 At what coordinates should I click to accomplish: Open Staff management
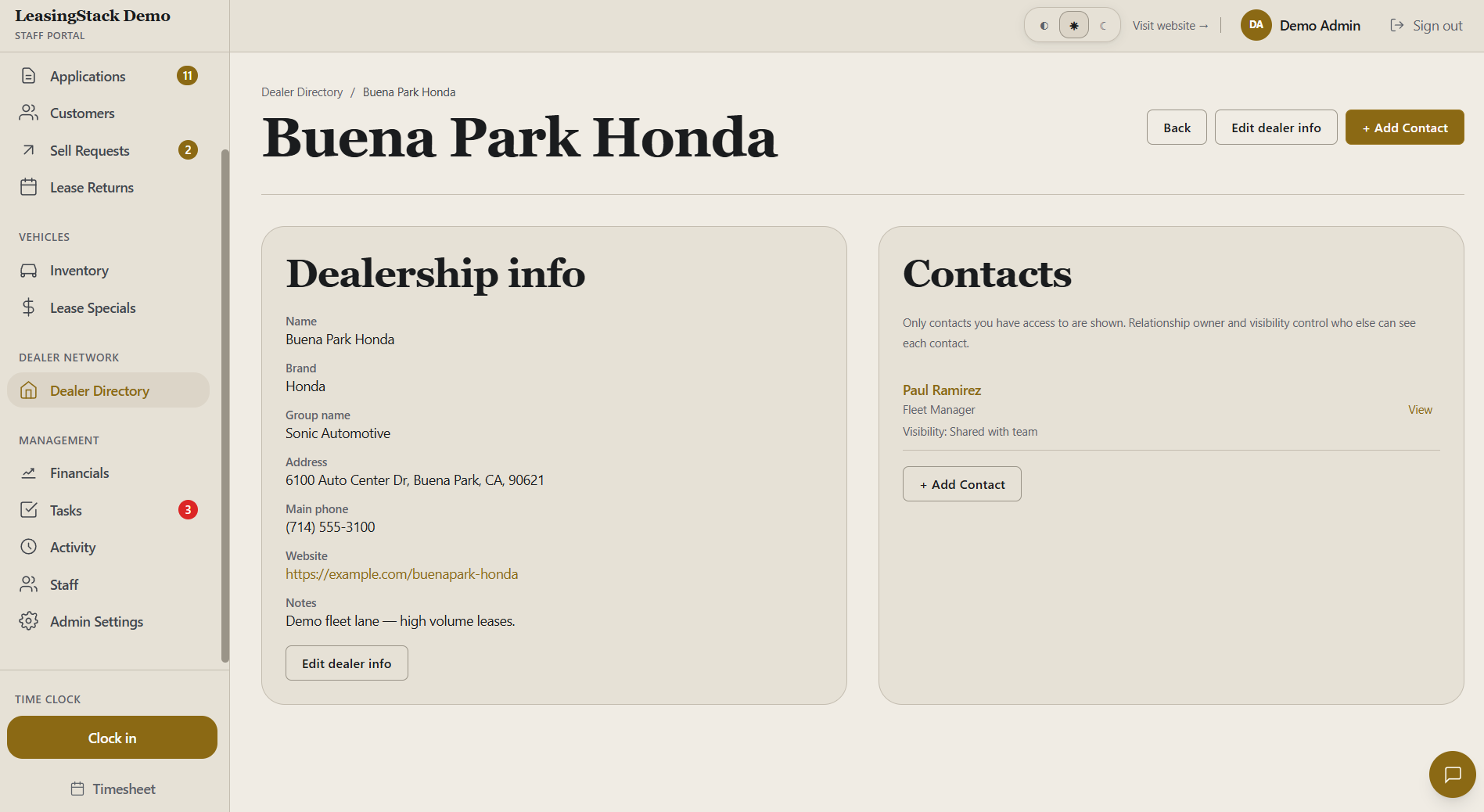(x=109, y=584)
